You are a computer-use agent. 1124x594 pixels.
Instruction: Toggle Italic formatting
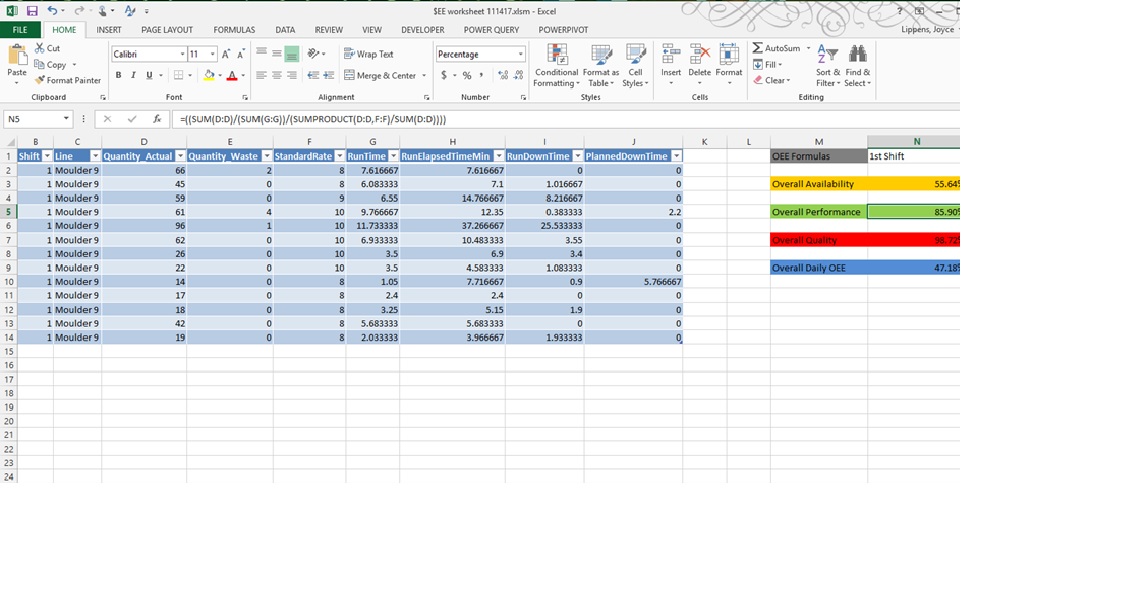click(133, 75)
